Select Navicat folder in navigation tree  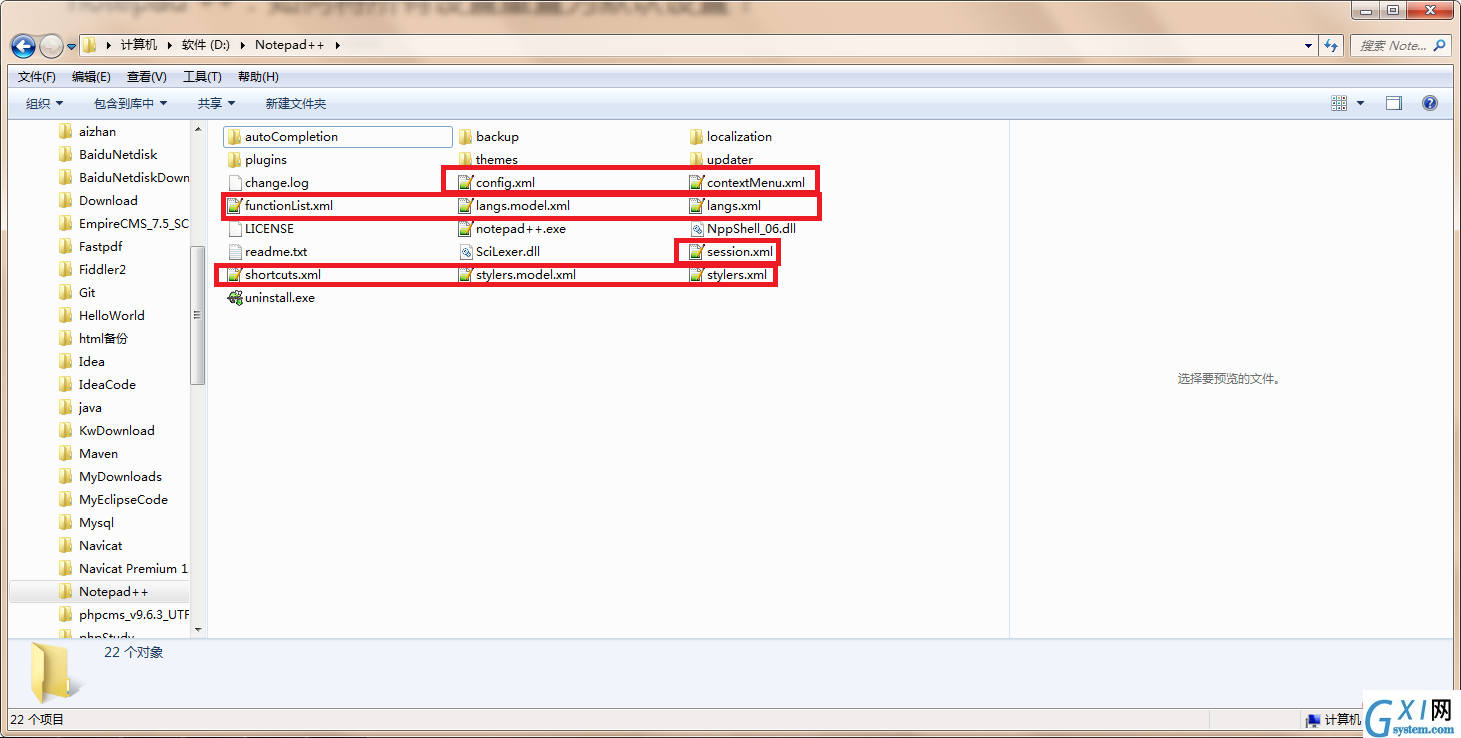[x=100, y=545]
